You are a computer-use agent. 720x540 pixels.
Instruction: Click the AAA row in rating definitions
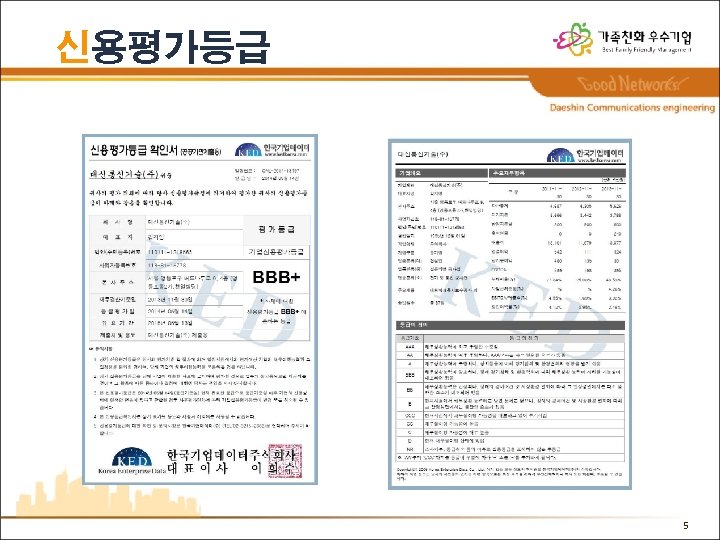coord(510,347)
